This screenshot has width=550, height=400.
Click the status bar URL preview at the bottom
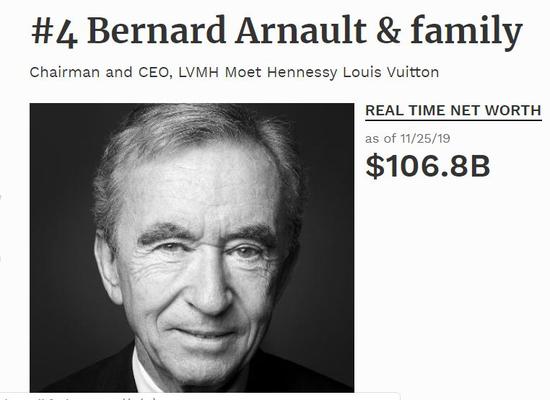coord(200,396)
